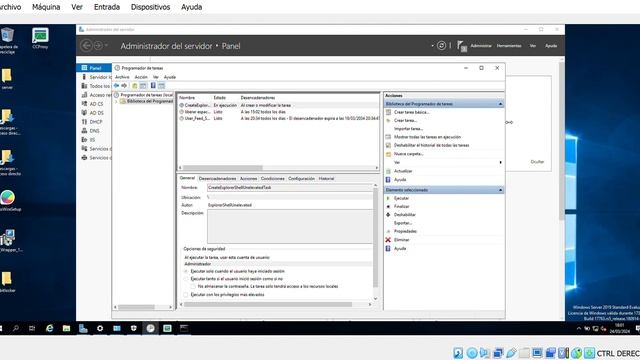Click the Crear tarea básica action
This screenshot has height=360, width=640.
[x=411, y=112]
